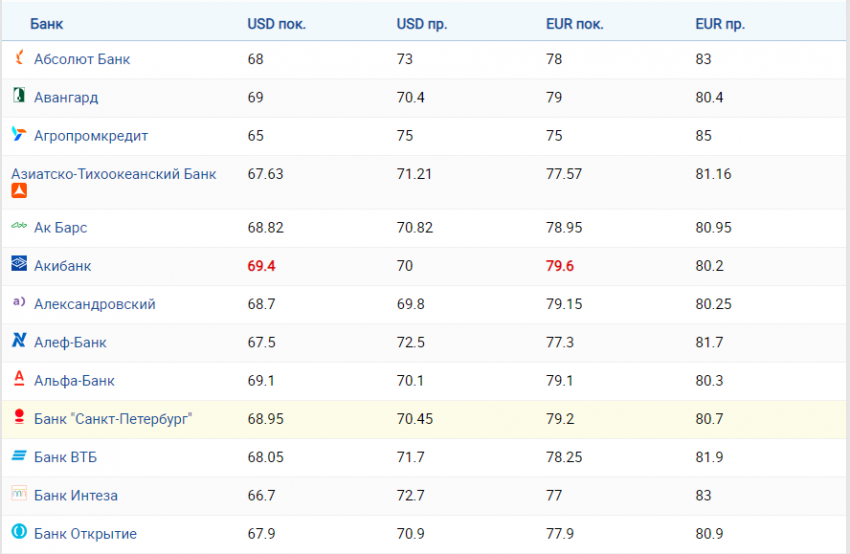Open the Альфа-Банк link
The width and height of the screenshot is (850, 554).
(74, 381)
